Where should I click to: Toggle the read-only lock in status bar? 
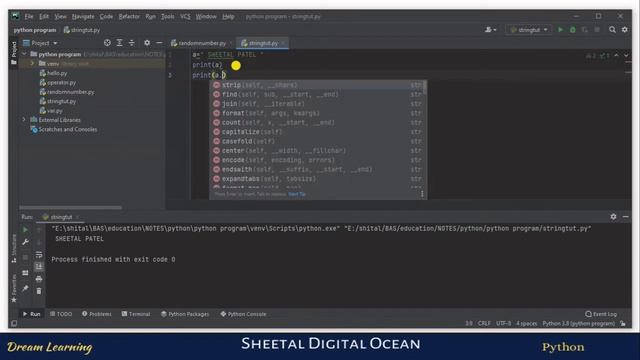[x=623, y=324]
